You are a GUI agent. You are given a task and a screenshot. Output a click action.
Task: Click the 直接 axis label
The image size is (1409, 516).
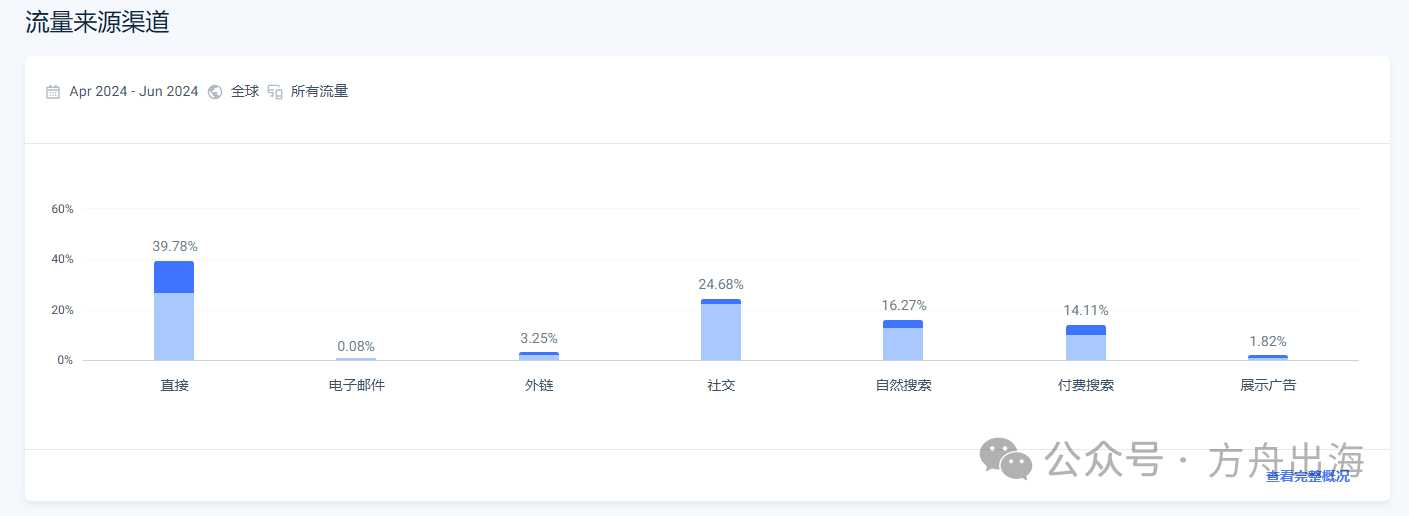174,385
